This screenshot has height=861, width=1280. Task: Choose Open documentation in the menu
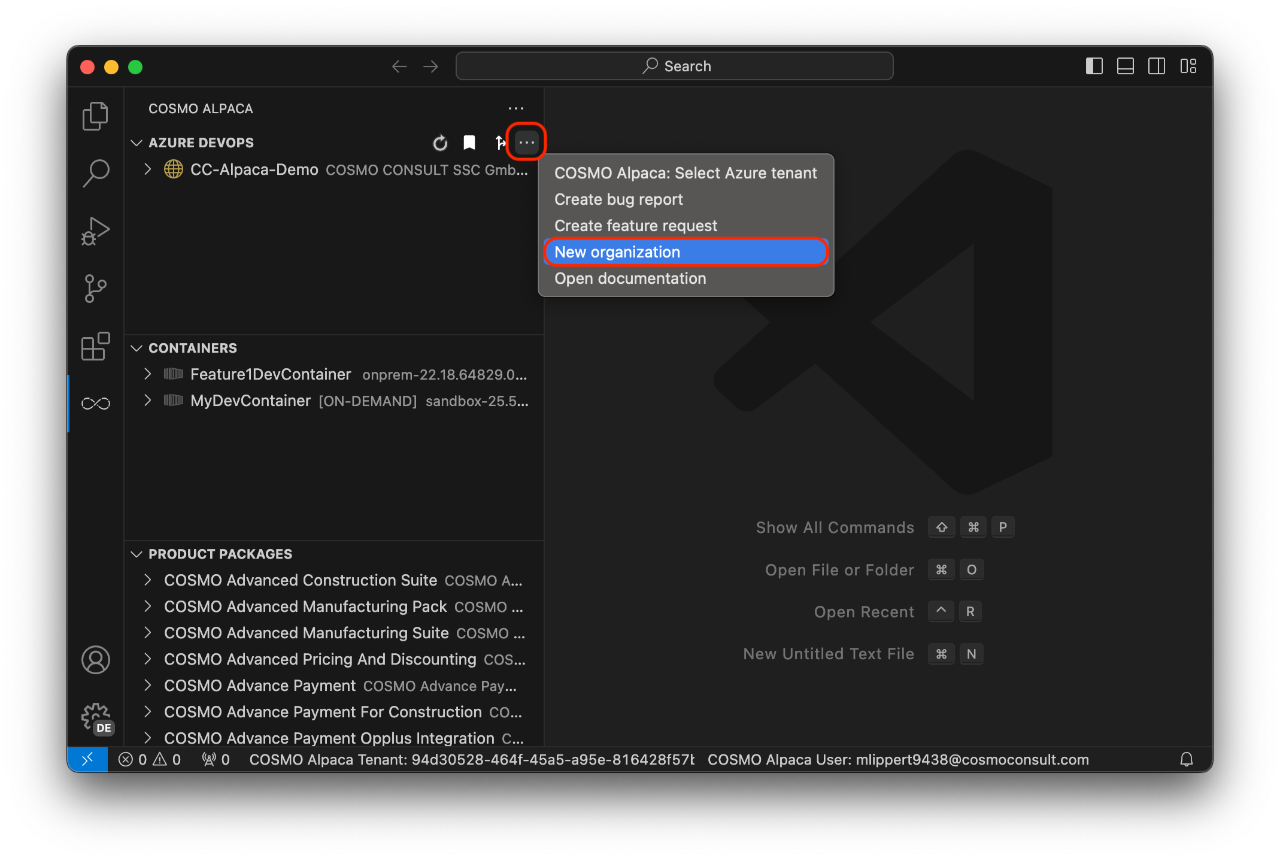coord(630,278)
